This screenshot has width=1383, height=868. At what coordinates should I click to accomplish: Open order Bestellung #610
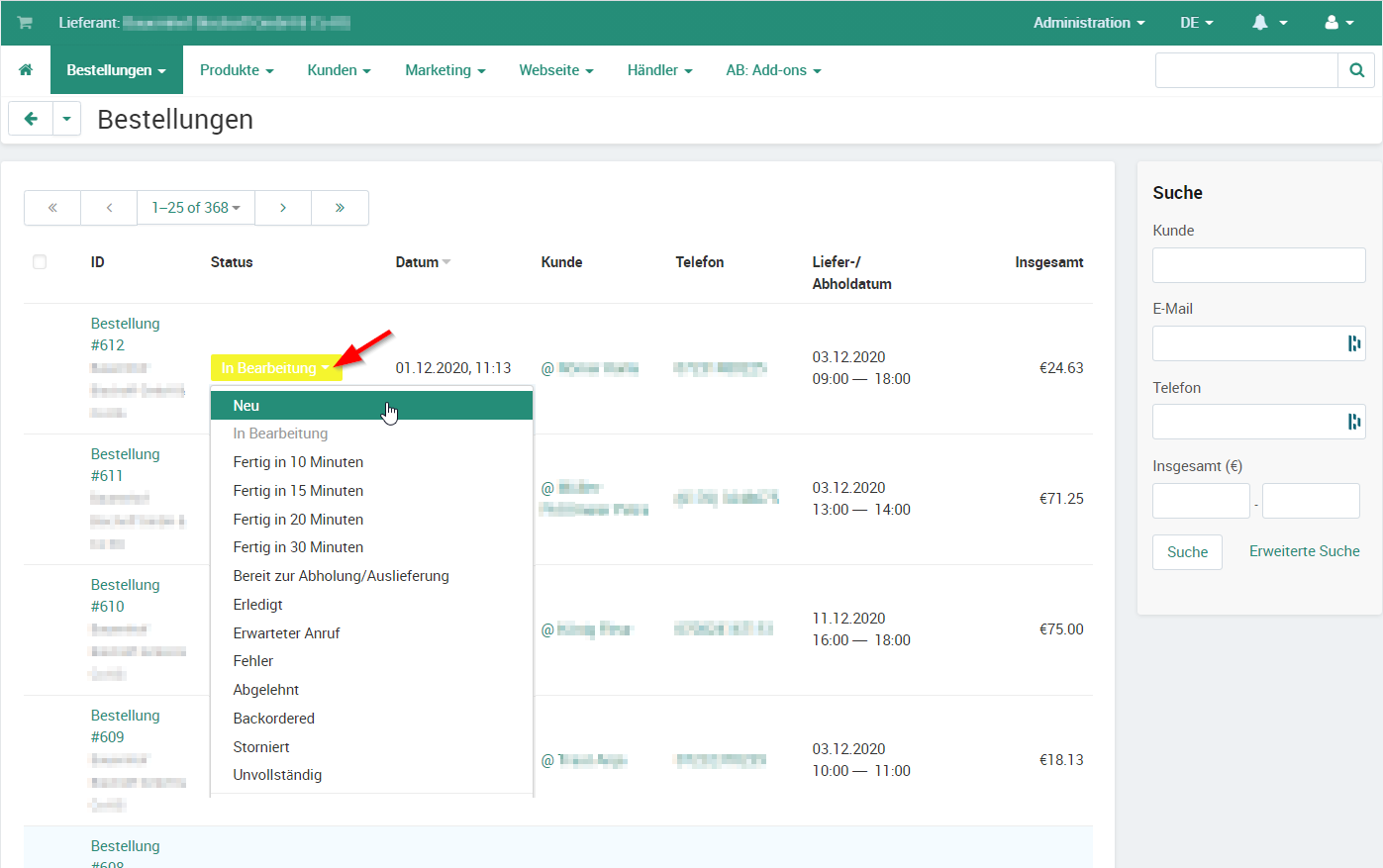pos(125,596)
